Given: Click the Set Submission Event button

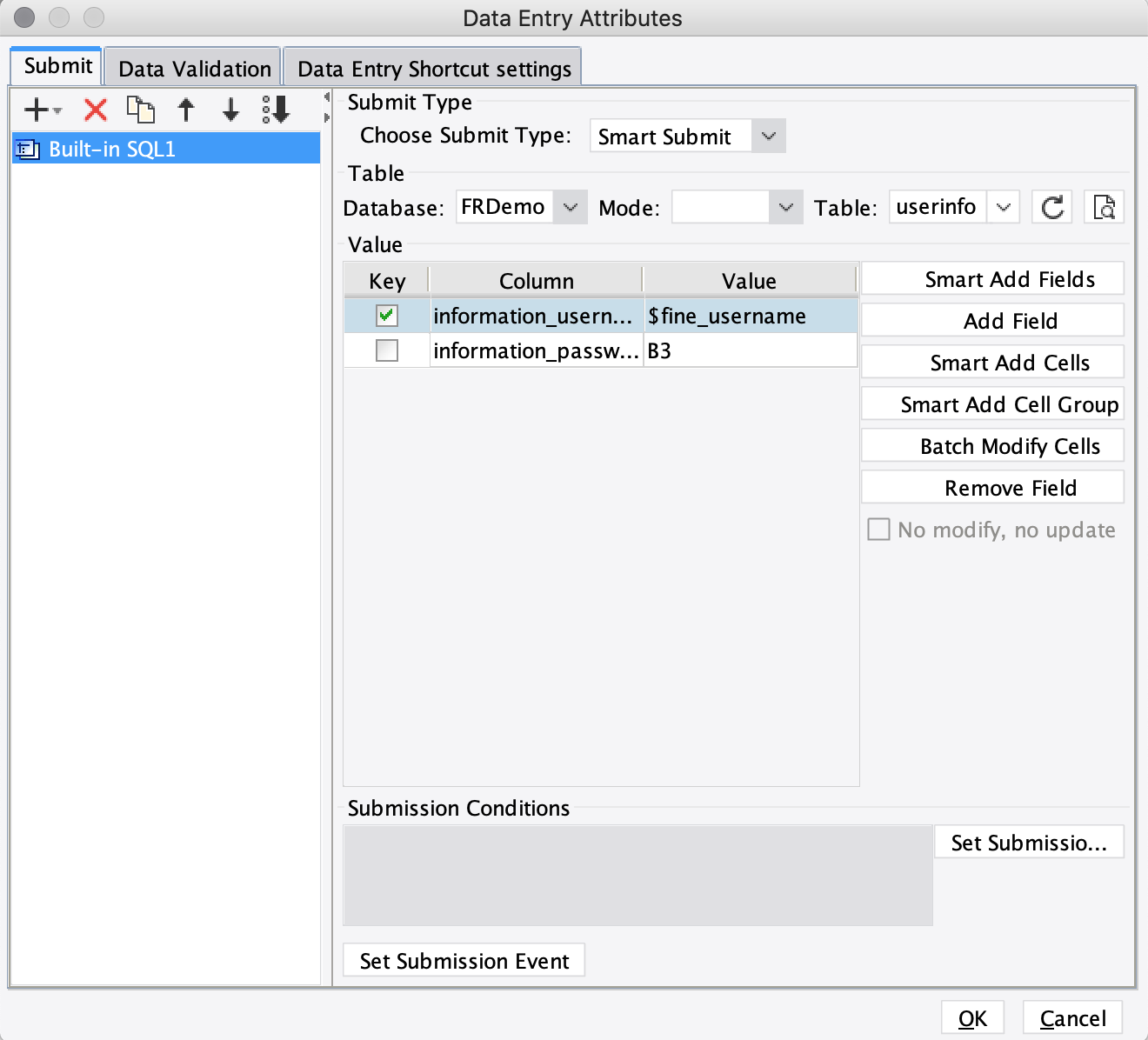Looking at the screenshot, I should pos(464,960).
